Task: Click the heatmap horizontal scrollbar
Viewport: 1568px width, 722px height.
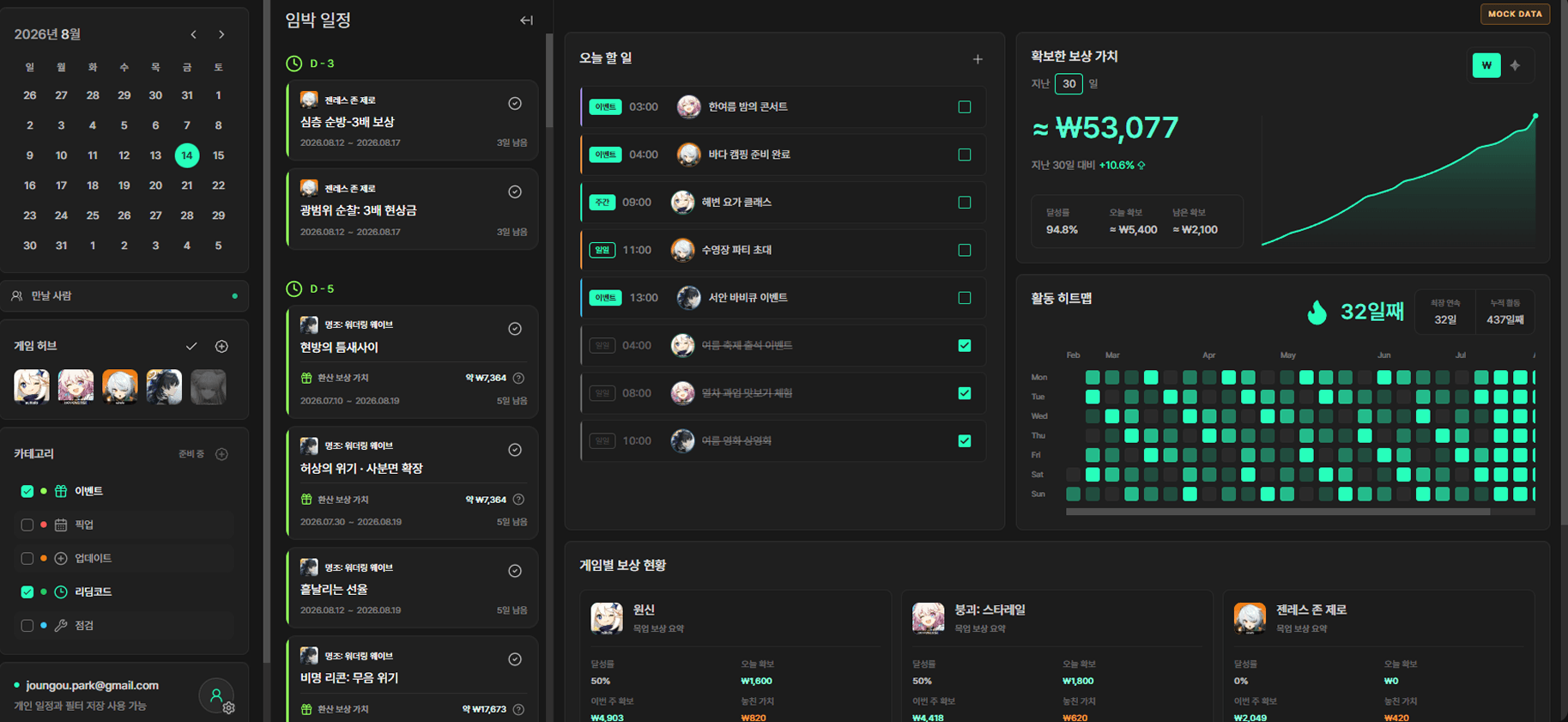Action: 1278,512
